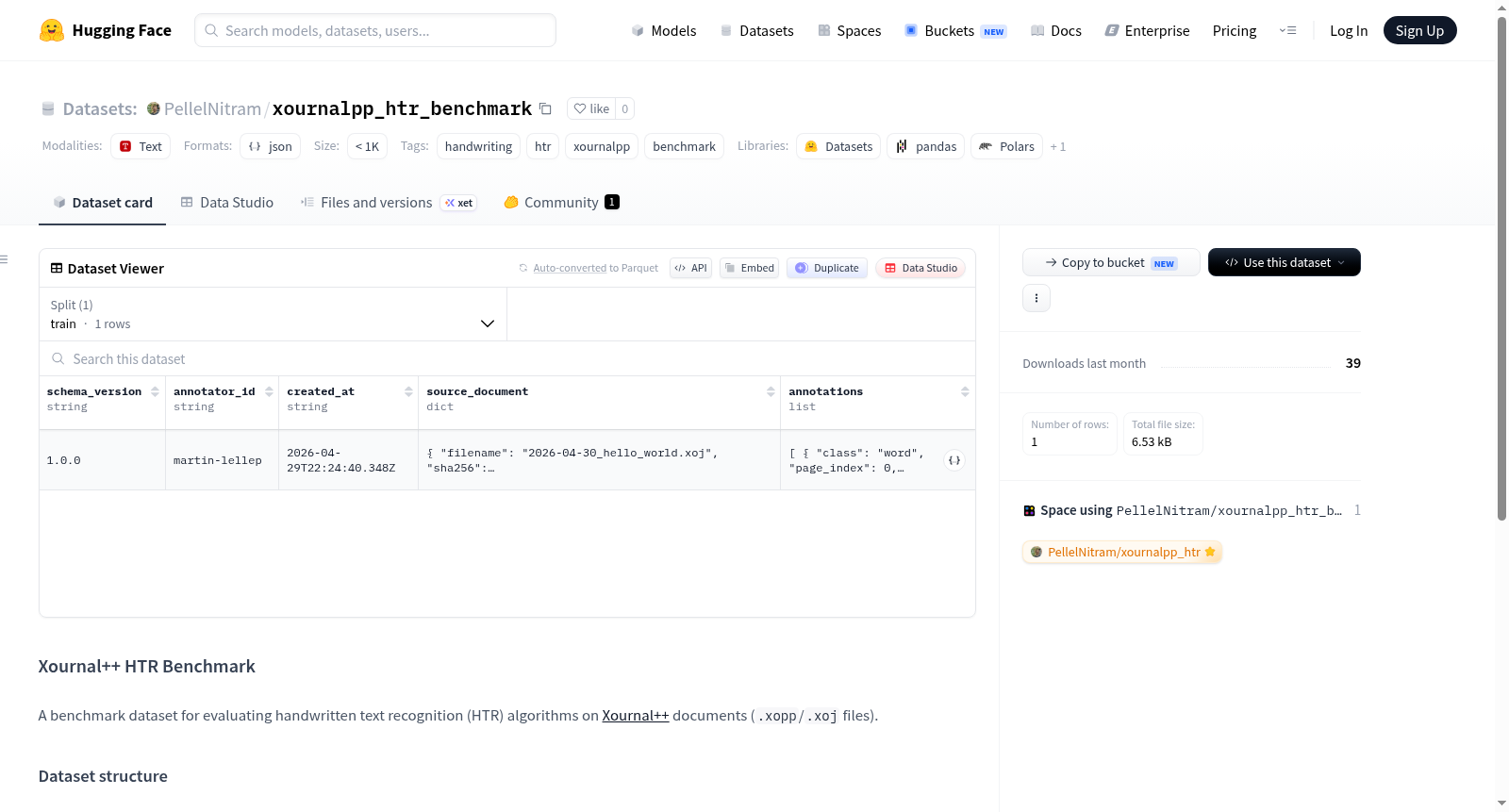
Task: Click the like count 0
Action: pos(624,108)
